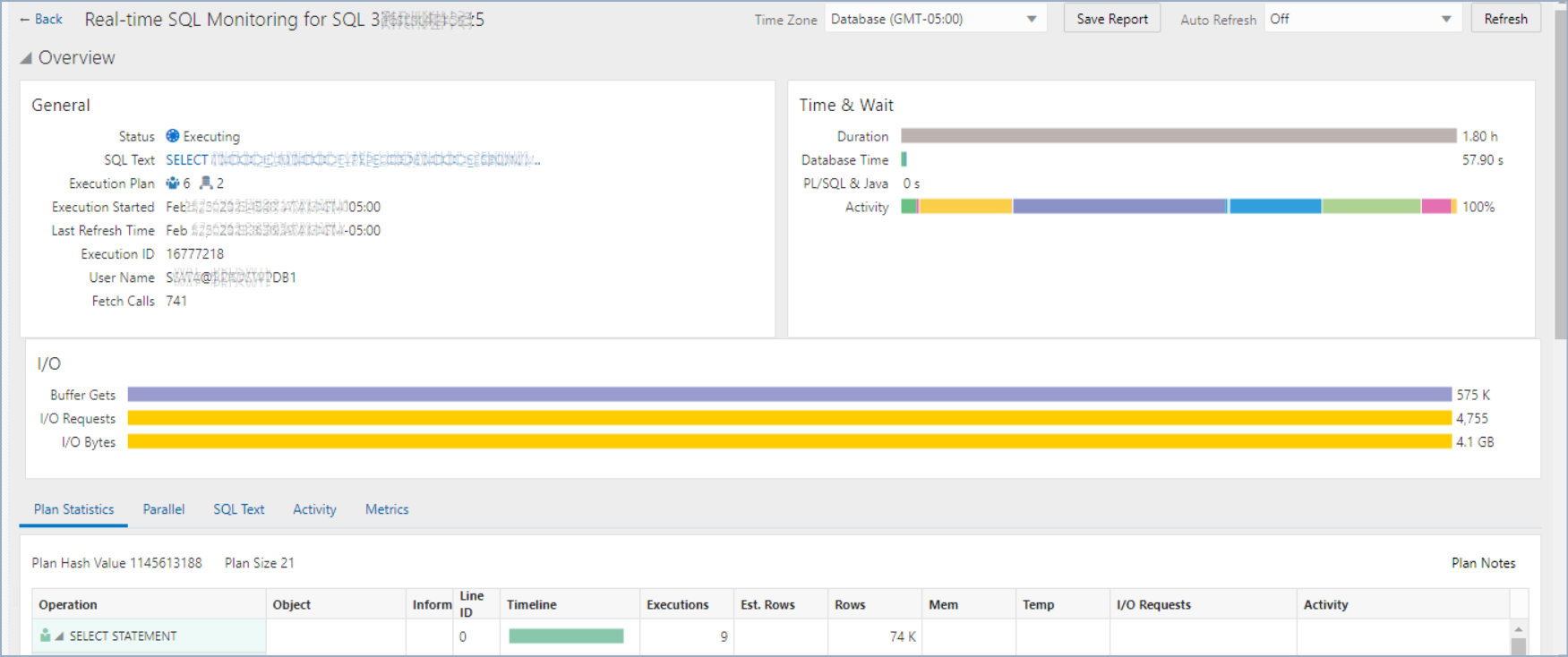Click the instances icon in Execution Plan
The height and width of the screenshot is (657, 1568).
(x=206, y=183)
